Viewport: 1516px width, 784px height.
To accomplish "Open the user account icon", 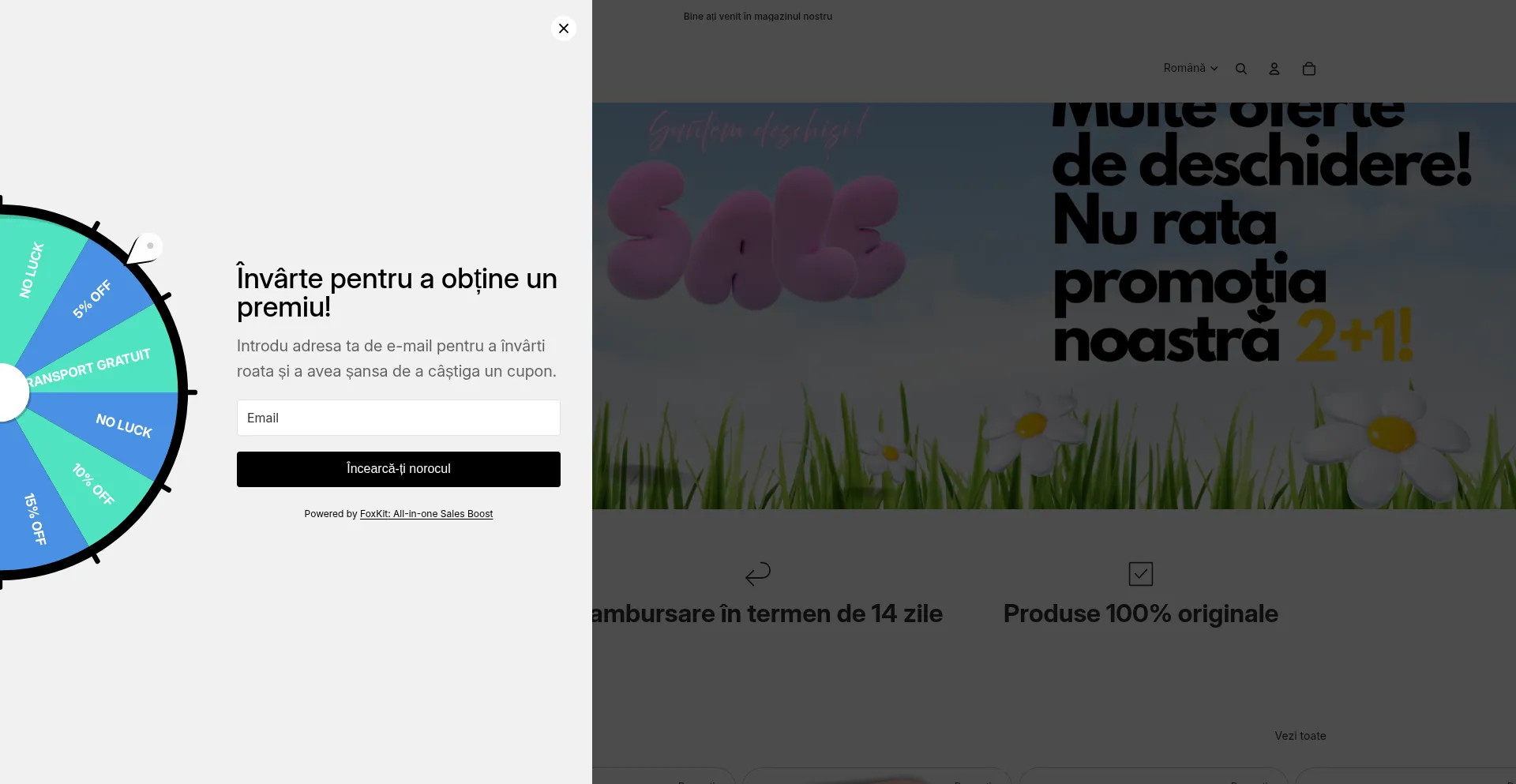I will click(1274, 69).
